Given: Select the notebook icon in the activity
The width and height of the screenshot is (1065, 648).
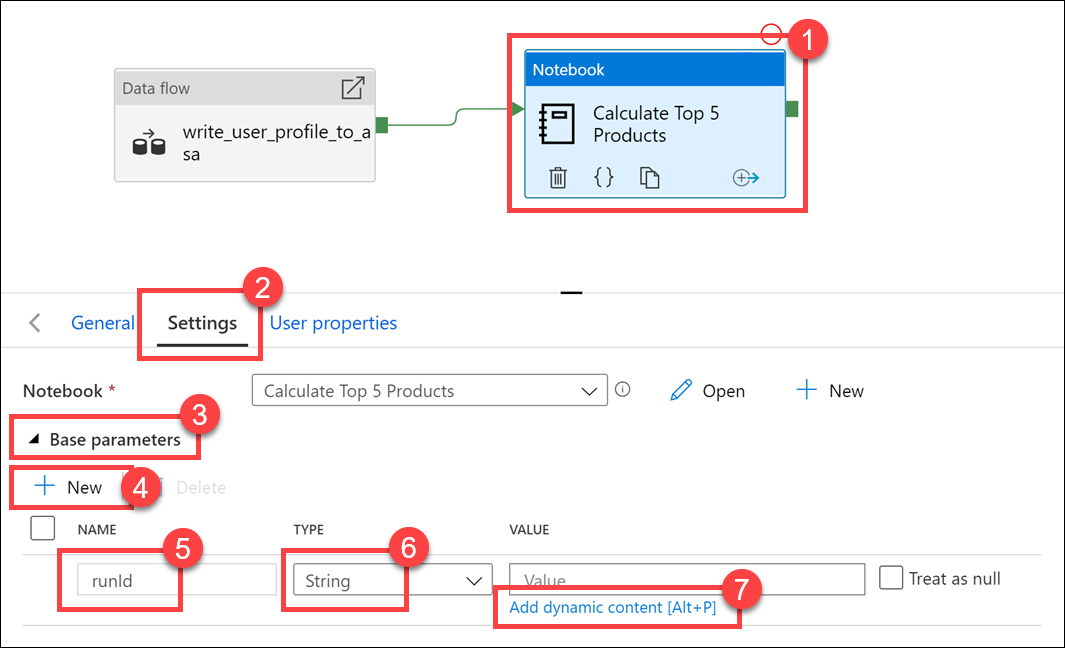Looking at the screenshot, I should 557,124.
